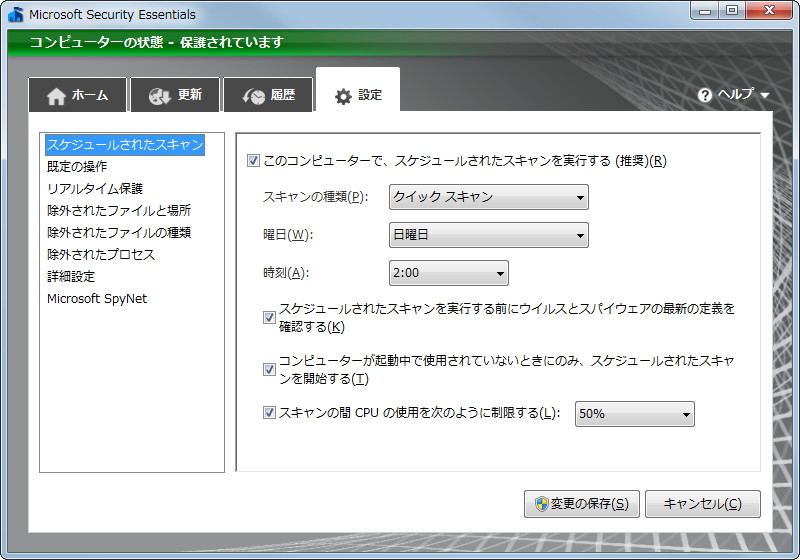The image size is (800, 560).
Task: Open the スキャンの種類 dropdown
Action: coord(489,197)
